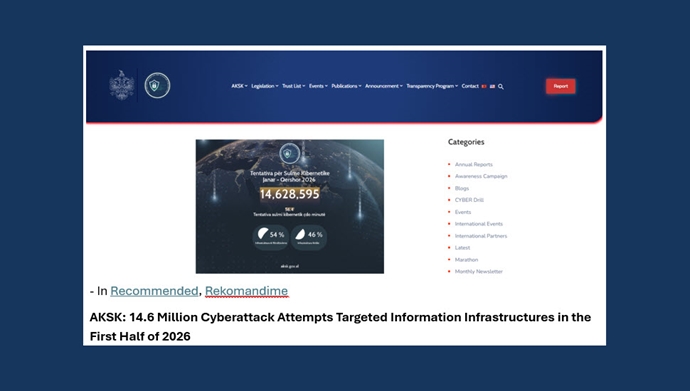This screenshot has height=391, width=690.
Task: Open Latest category
Action: coord(462,248)
